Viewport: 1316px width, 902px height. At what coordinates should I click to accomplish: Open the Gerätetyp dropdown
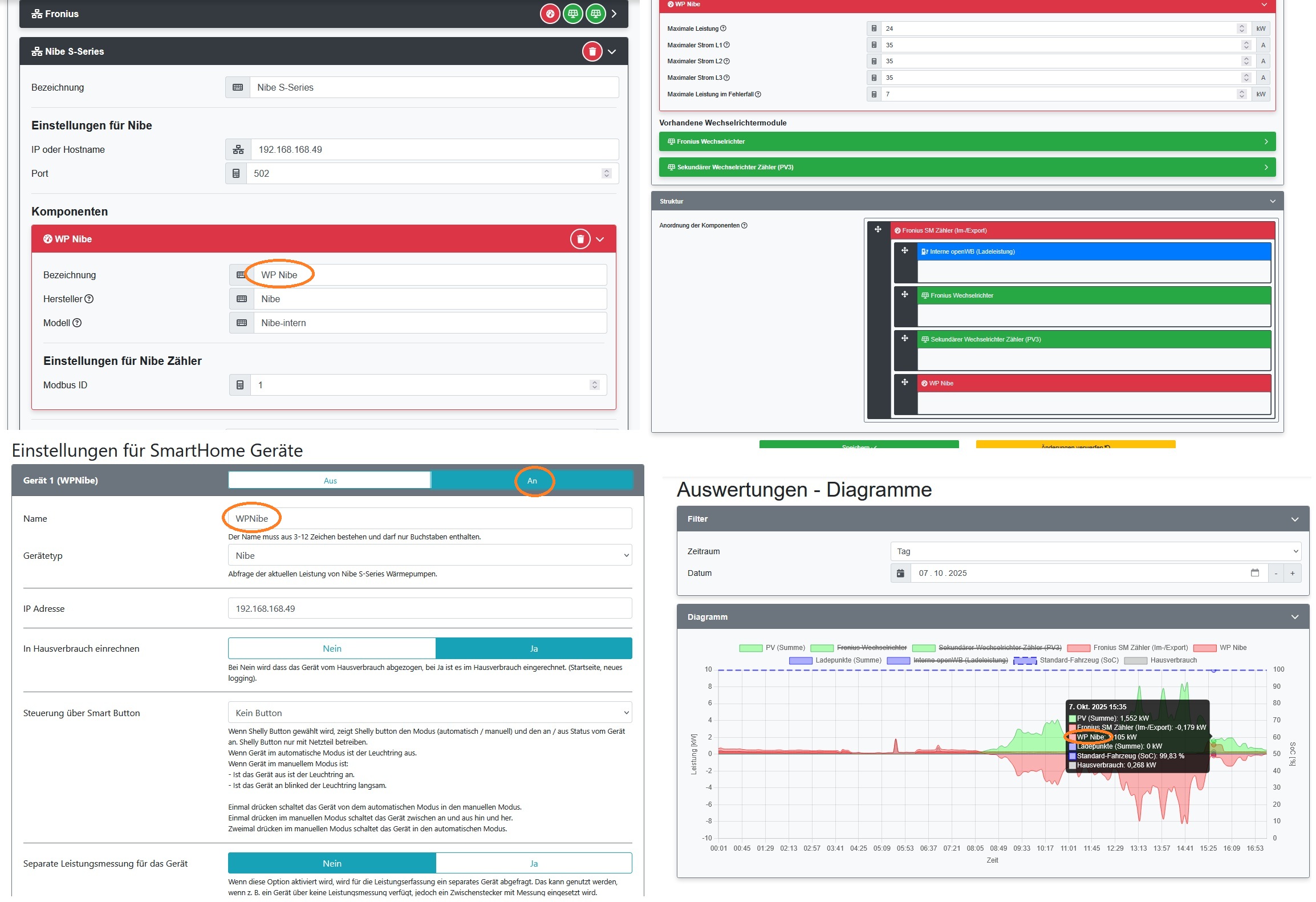point(429,555)
